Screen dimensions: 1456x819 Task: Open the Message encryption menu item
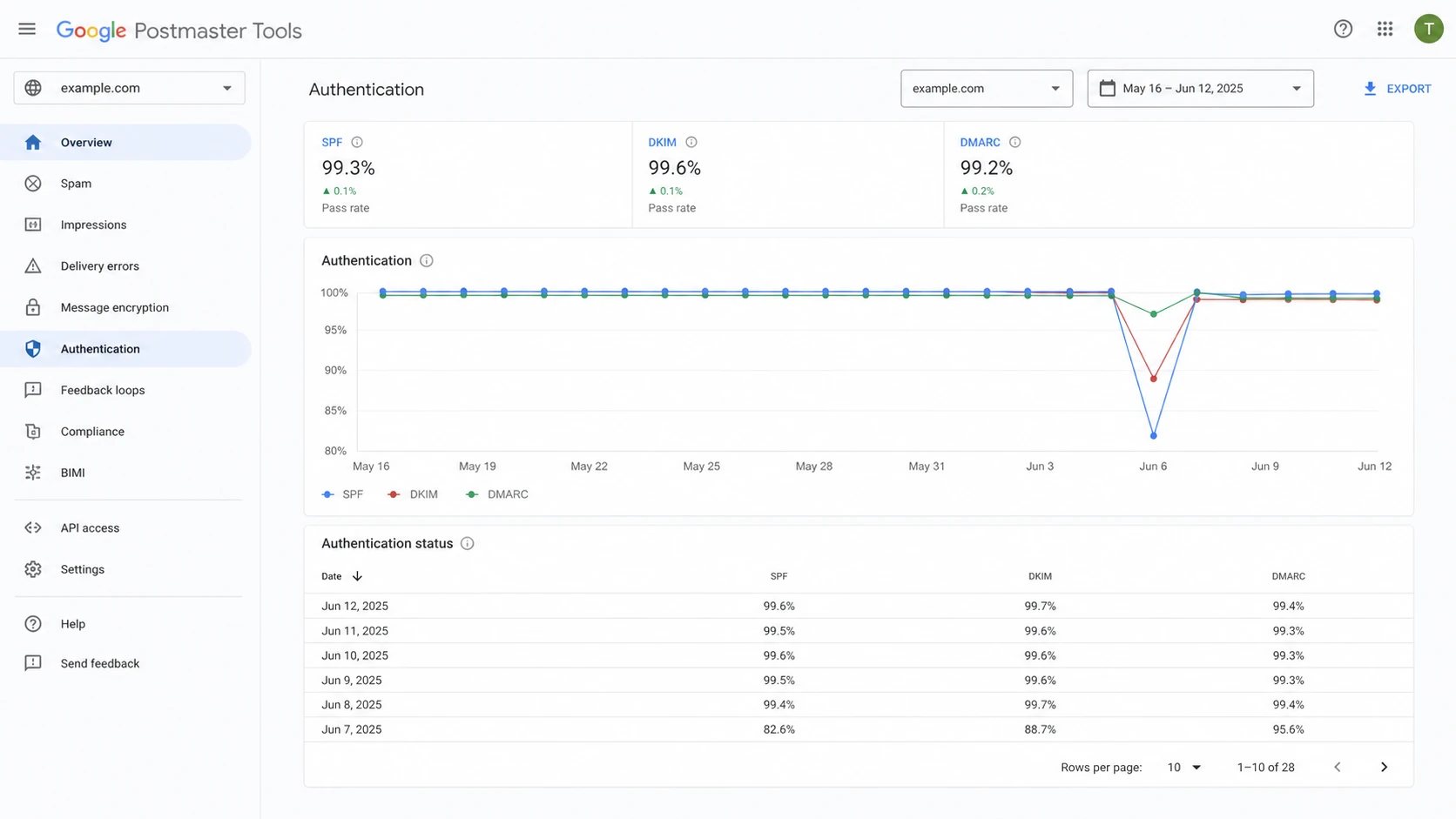[x=125, y=307]
